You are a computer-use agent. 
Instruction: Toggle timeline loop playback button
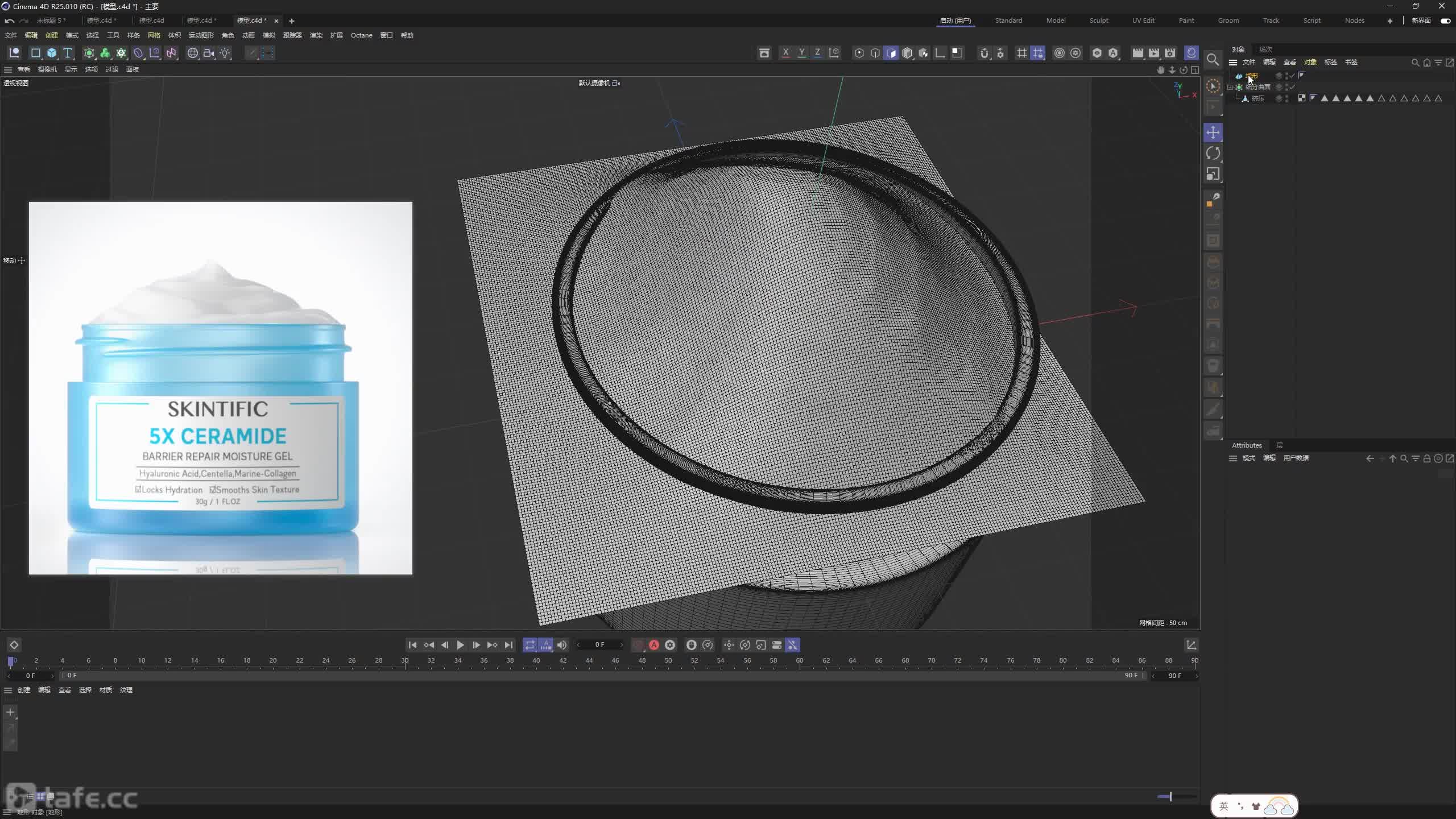coord(530,645)
